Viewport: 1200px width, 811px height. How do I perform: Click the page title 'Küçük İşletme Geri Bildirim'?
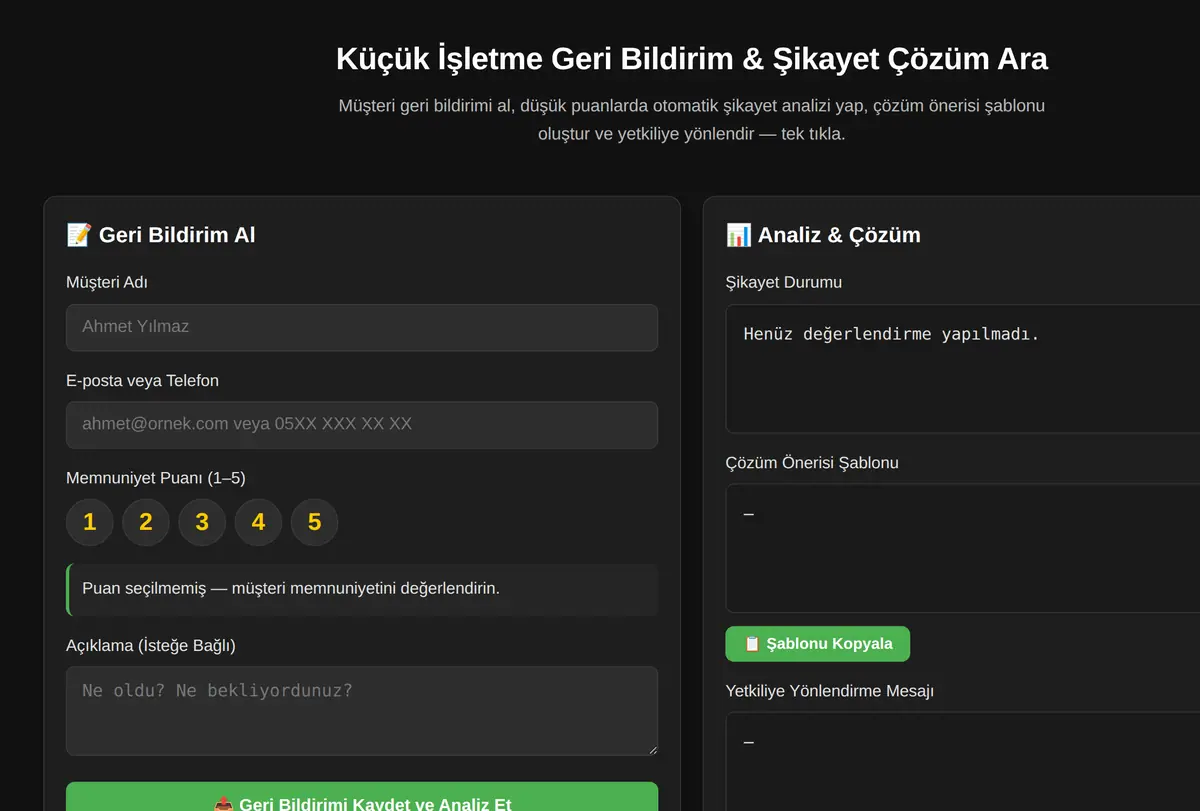click(692, 59)
